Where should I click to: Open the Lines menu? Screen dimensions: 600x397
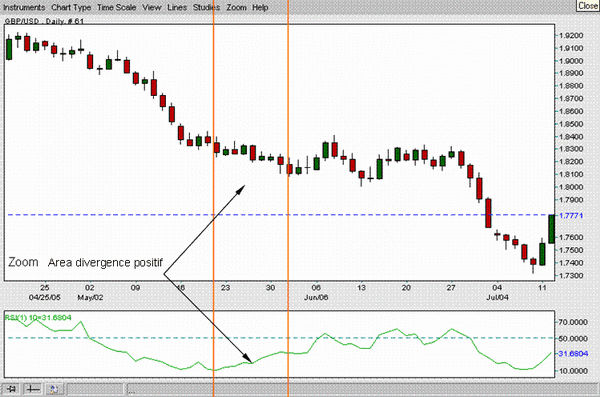[x=177, y=7]
